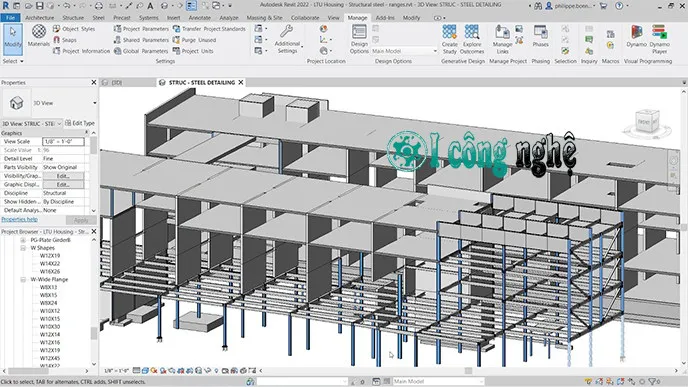Click the Help question mark icon
Image resolution: width=688 pixels, height=387 pixels.
pyautogui.click(x=619, y=6)
